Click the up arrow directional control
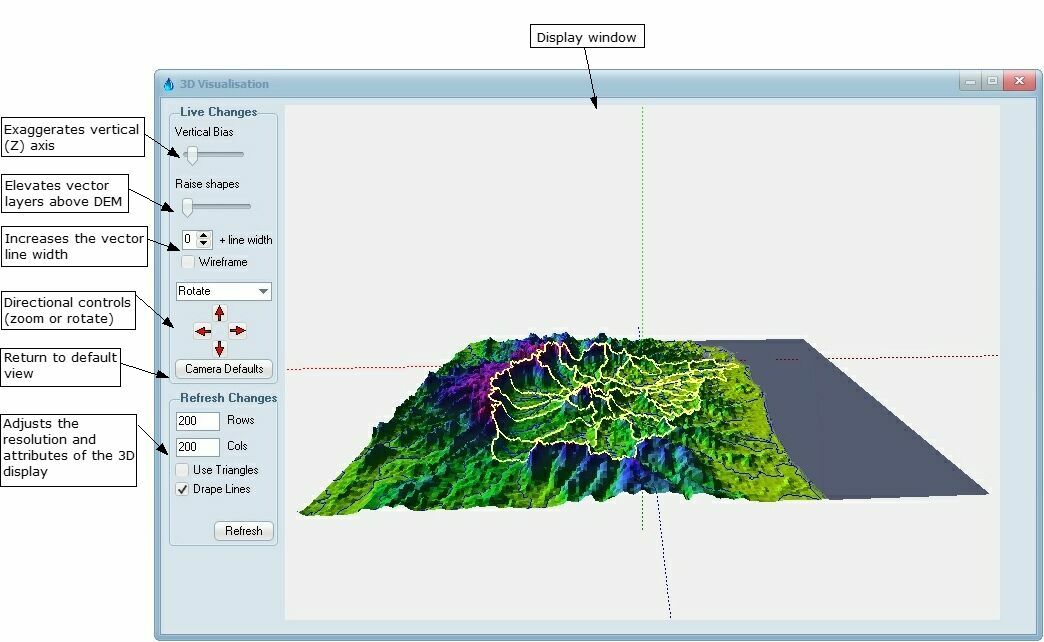 (x=219, y=313)
